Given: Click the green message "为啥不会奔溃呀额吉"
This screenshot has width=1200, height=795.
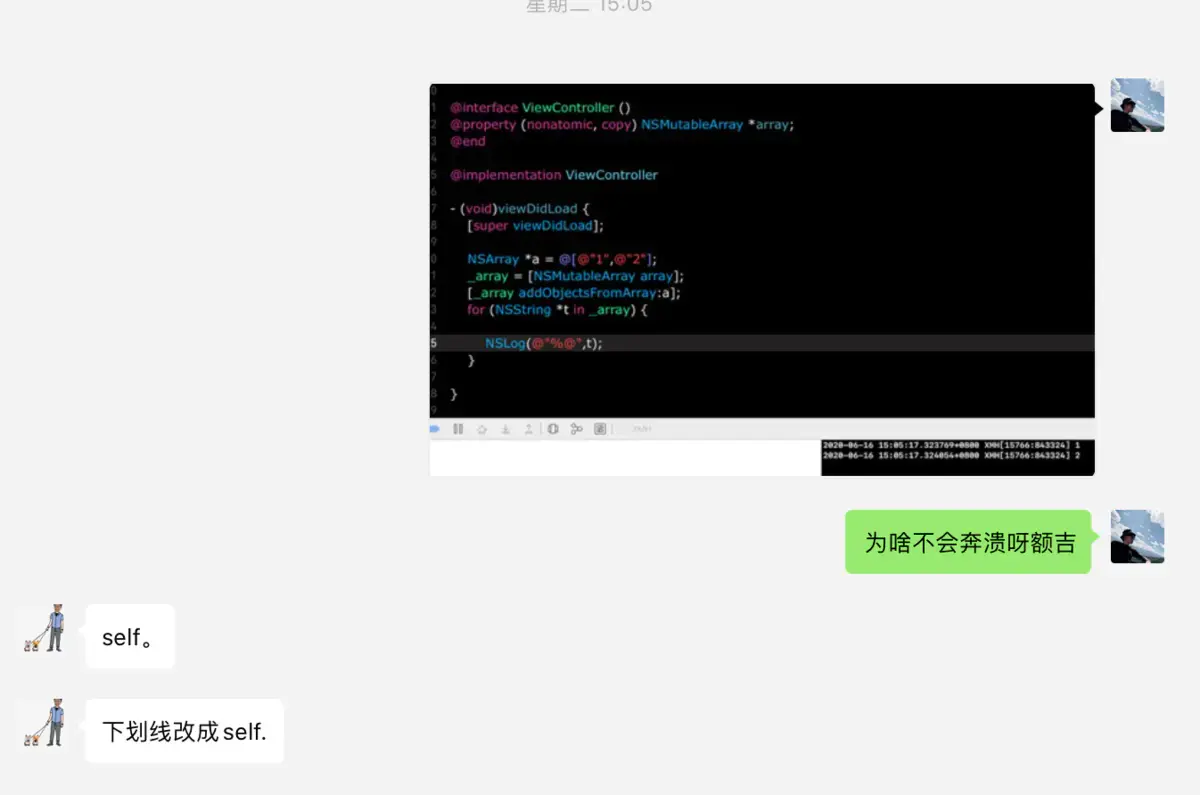Looking at the screenshot, I should [968, 542].
